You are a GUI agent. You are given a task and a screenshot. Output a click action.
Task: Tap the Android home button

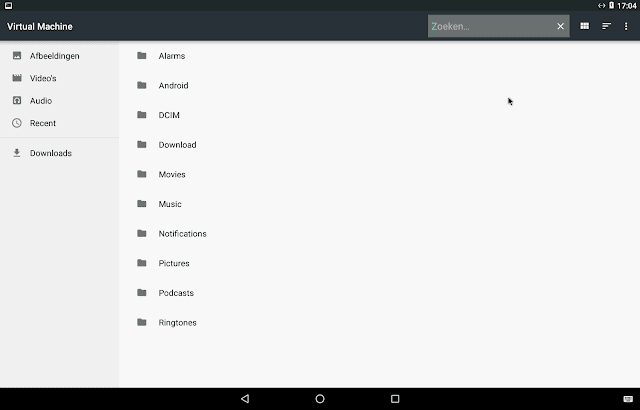click(320, 399)
